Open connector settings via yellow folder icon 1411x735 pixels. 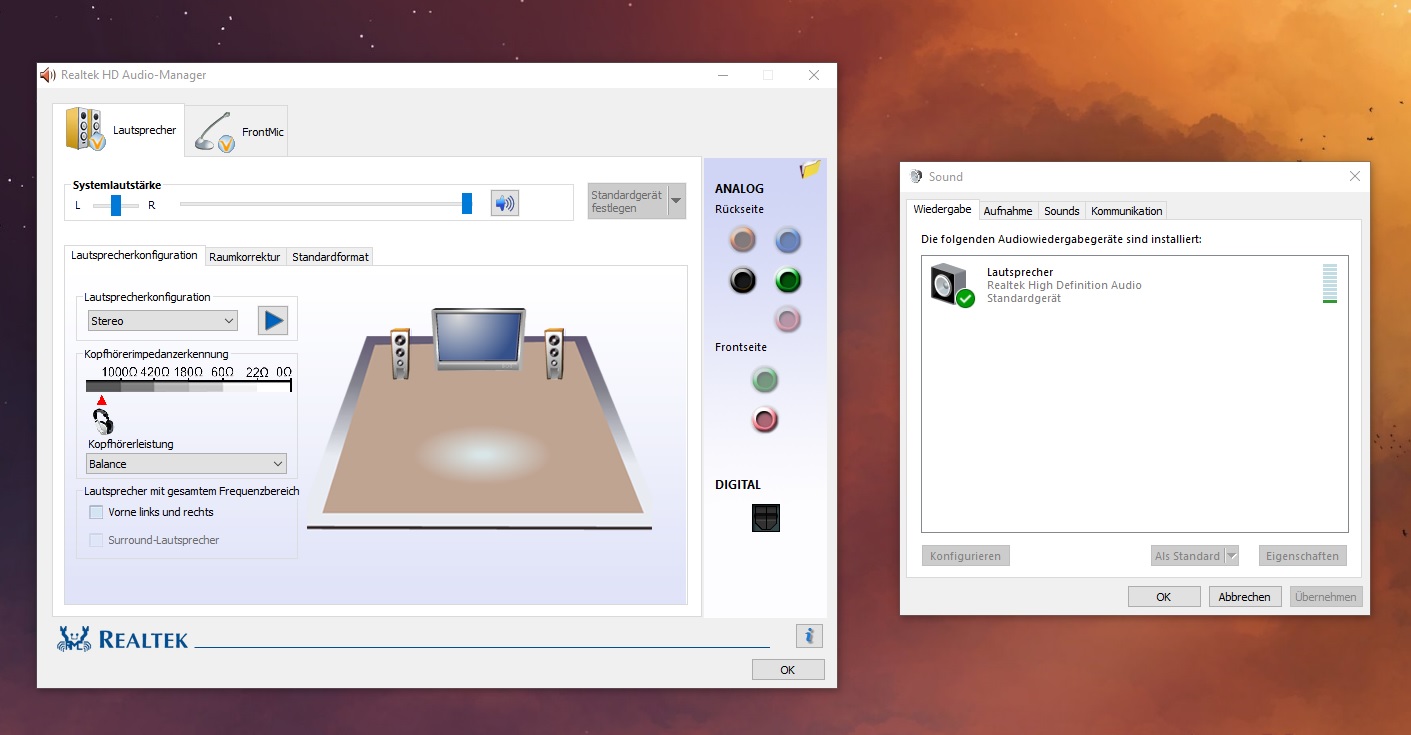point(810,170)
